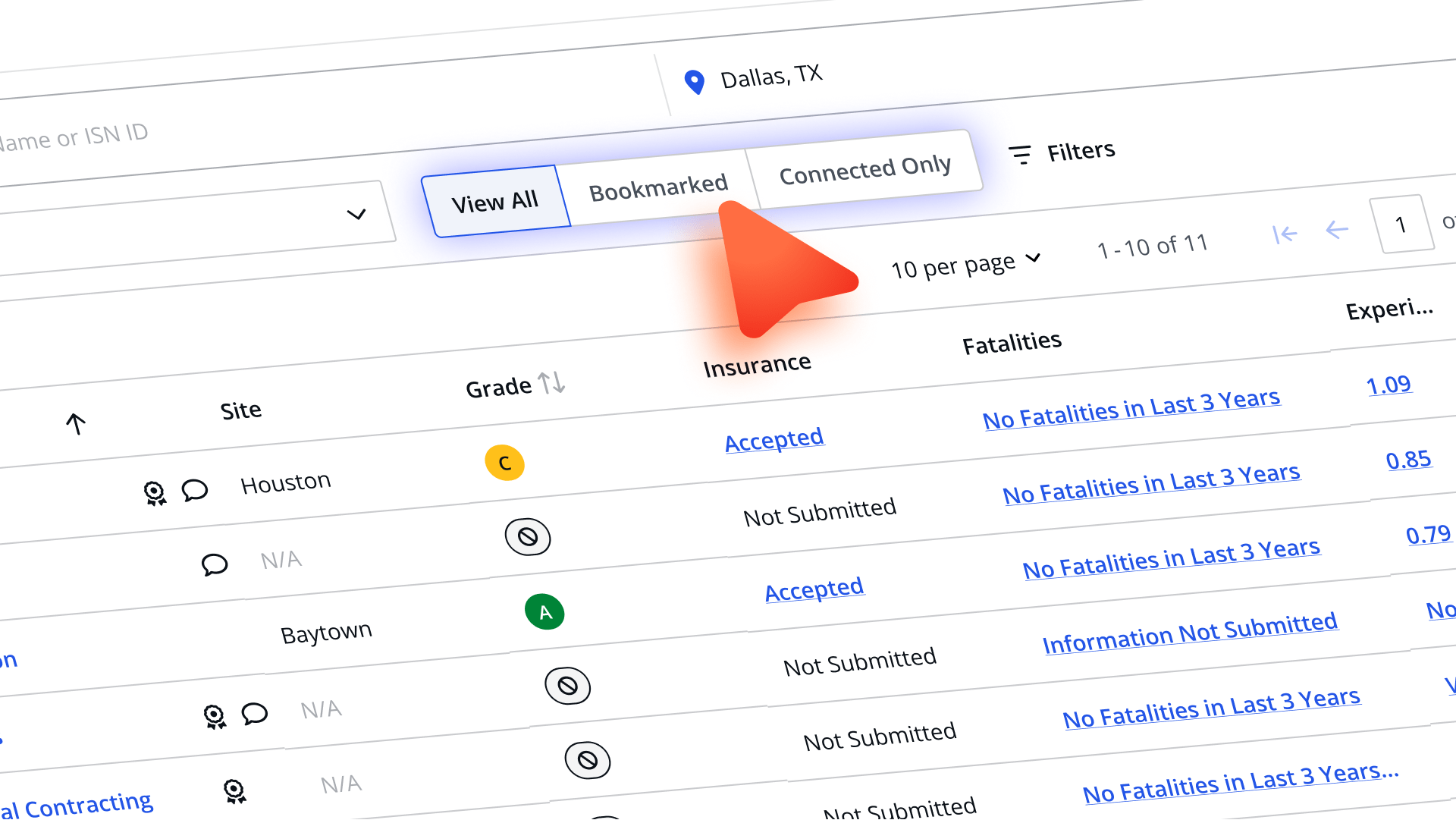1456x820 pixels.
Task: Click N/A site cell in Contracting row
Action: pos(341,784)
